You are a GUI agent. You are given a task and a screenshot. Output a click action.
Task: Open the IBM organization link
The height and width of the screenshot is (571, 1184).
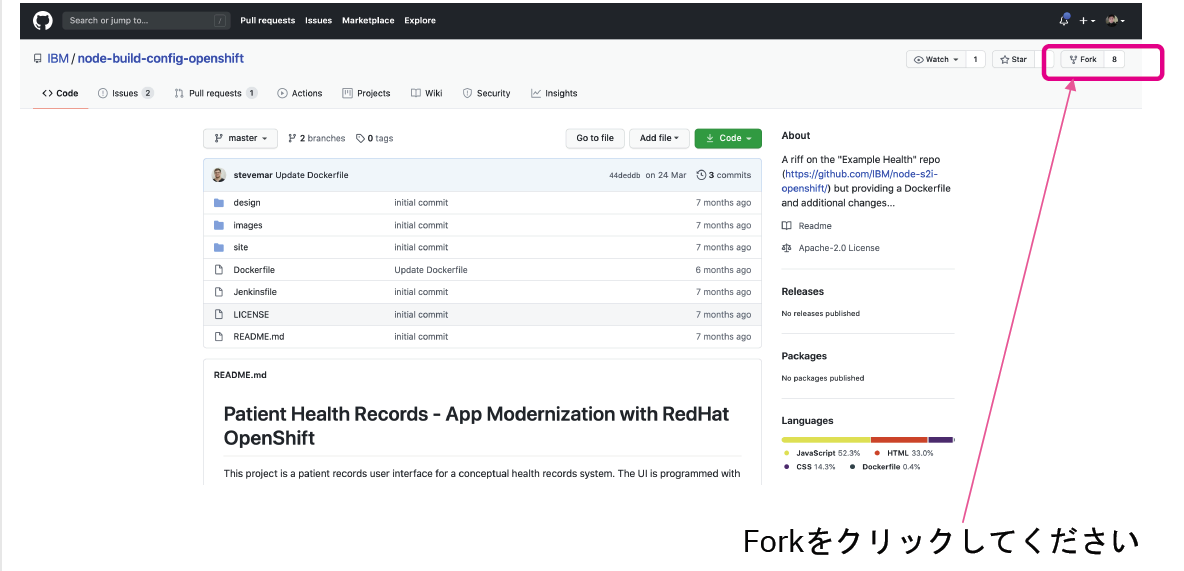[58, 58]
